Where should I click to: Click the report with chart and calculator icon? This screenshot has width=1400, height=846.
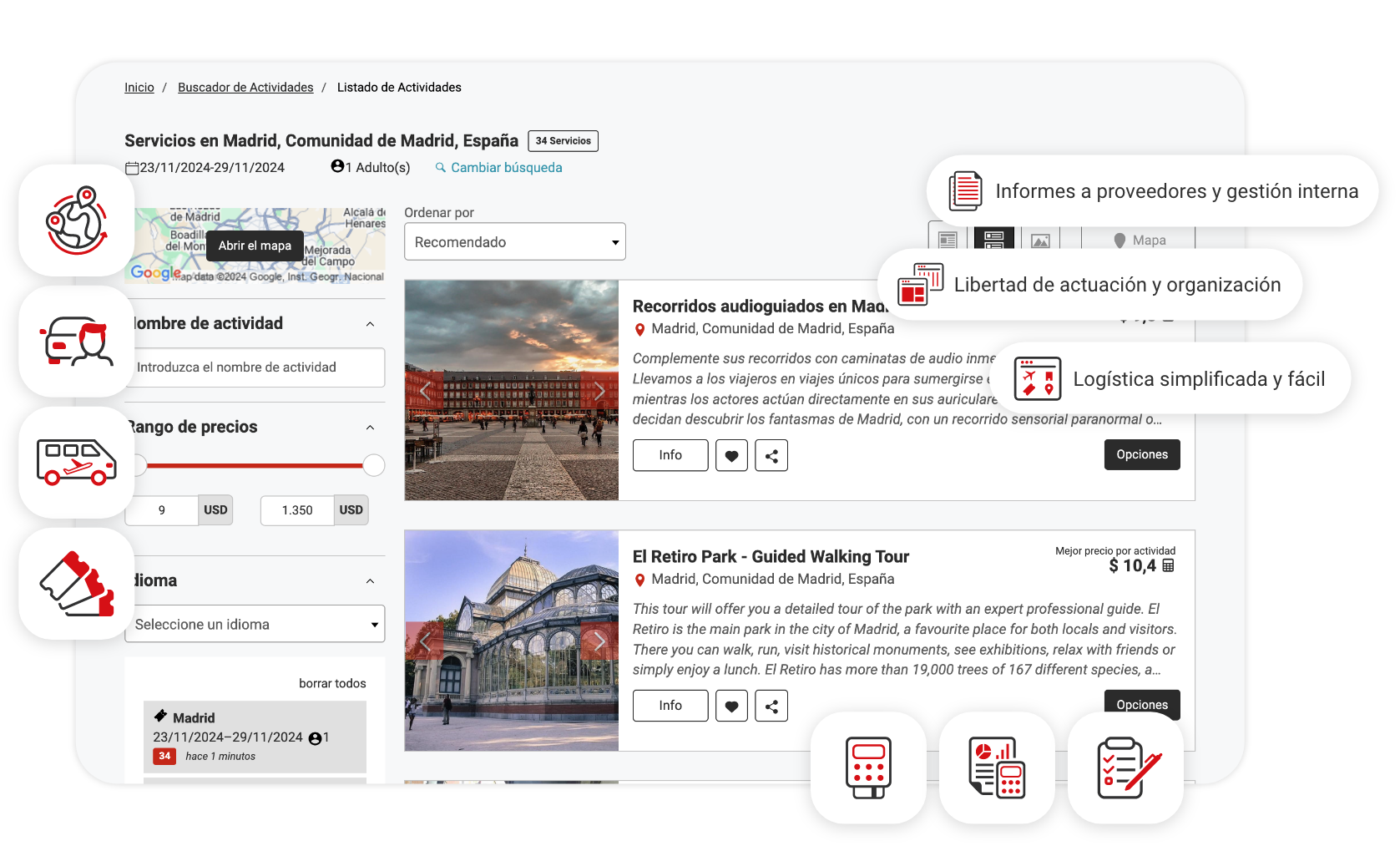coord(997,767)
